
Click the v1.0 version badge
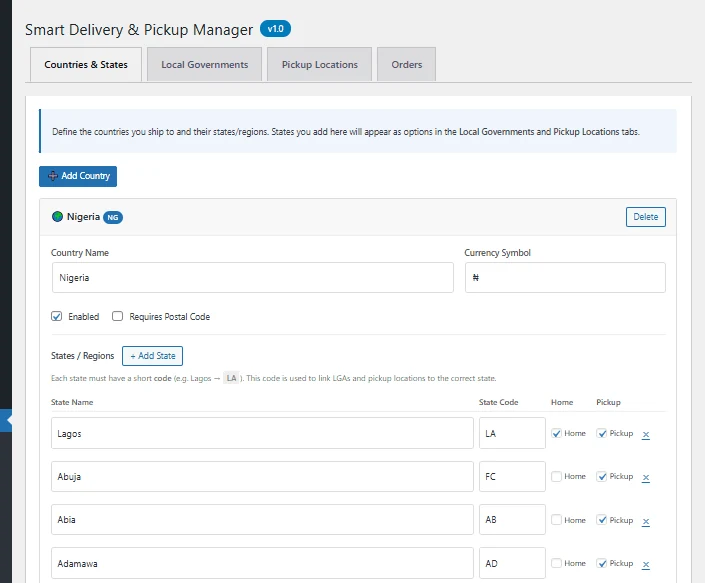click(x=275, y=29)
